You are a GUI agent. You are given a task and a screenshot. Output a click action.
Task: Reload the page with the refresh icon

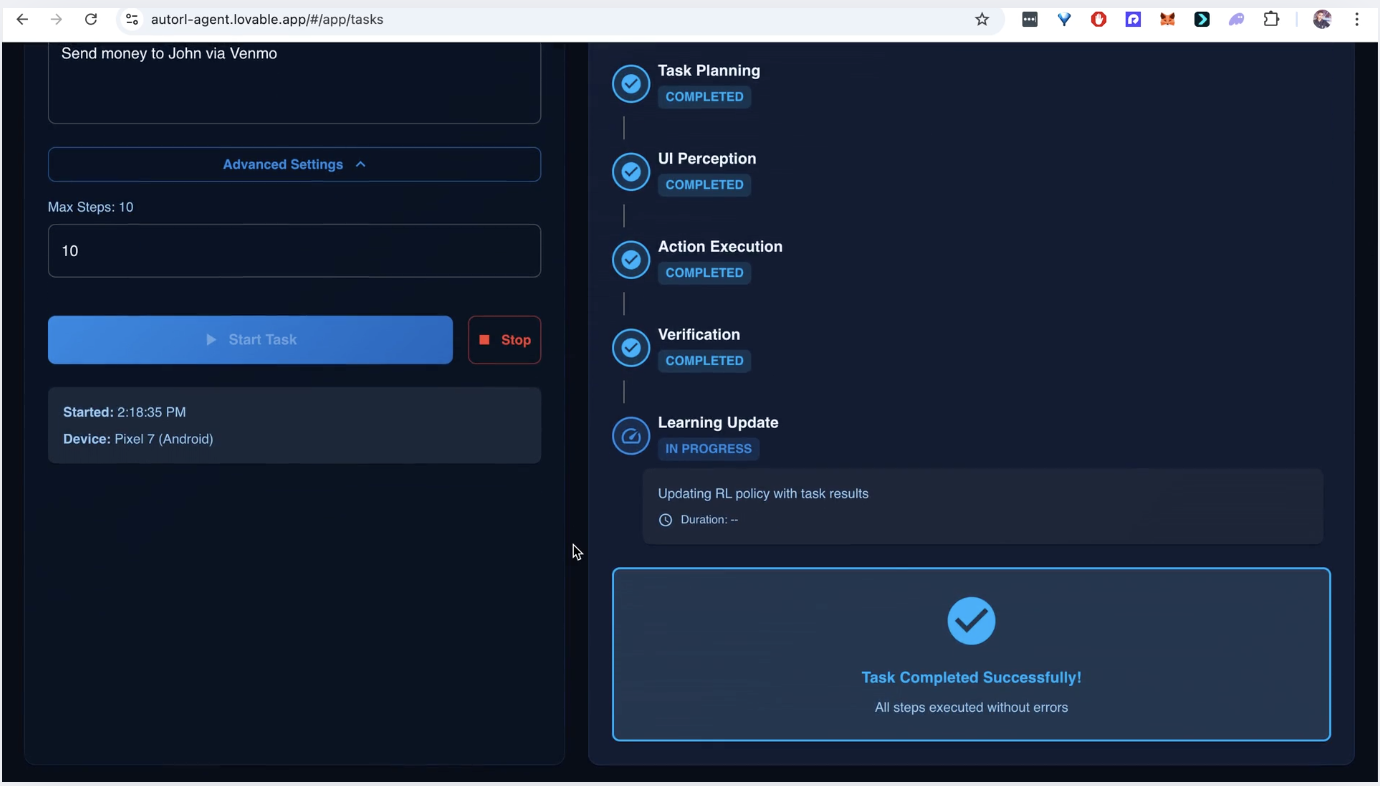pos(91,19)
